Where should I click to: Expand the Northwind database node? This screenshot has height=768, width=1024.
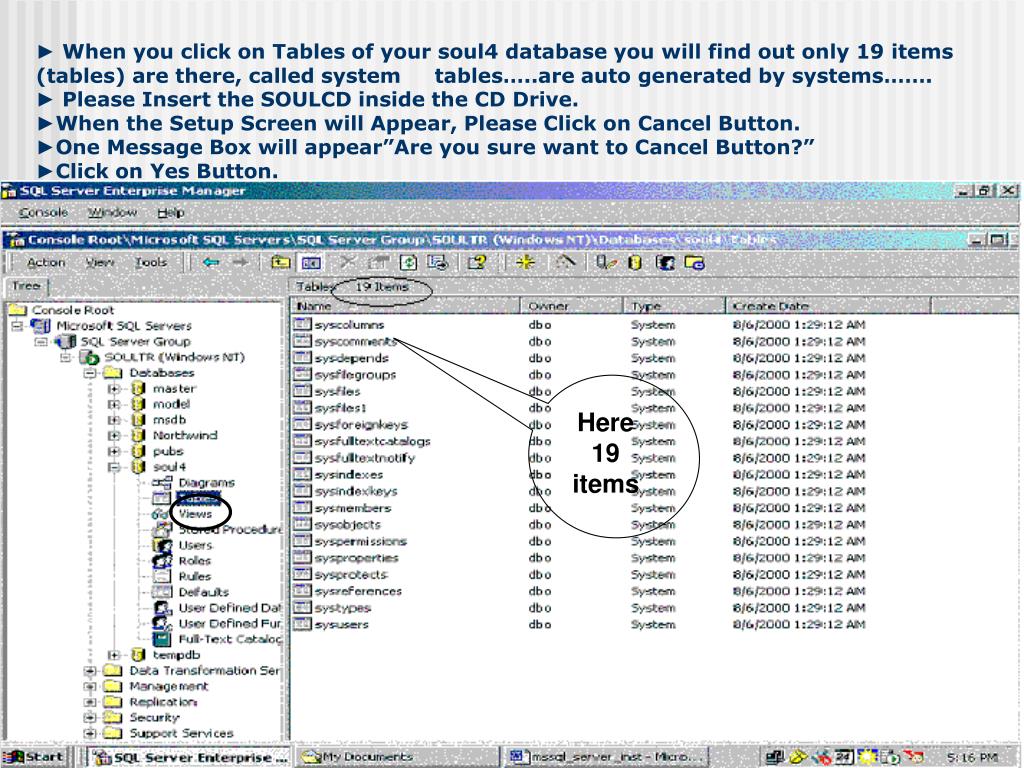pos(114,436)
